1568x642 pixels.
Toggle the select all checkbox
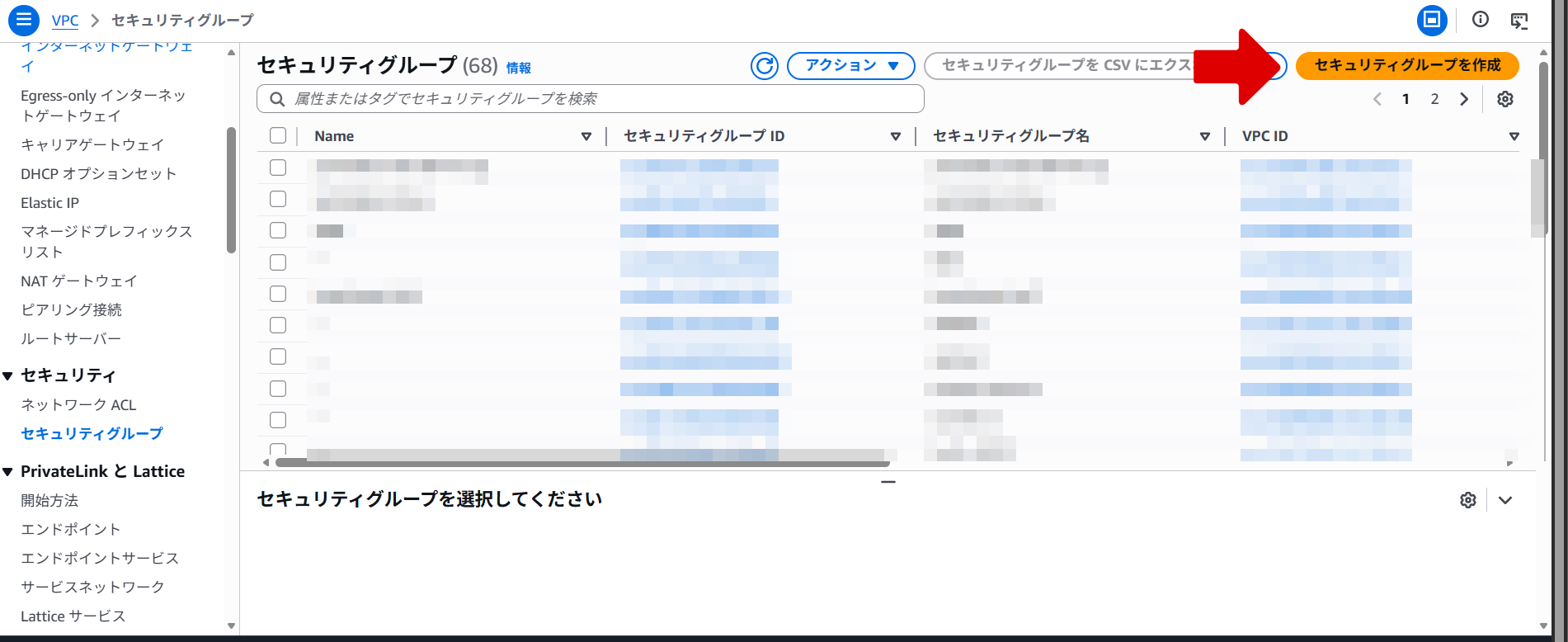point(278,136)
